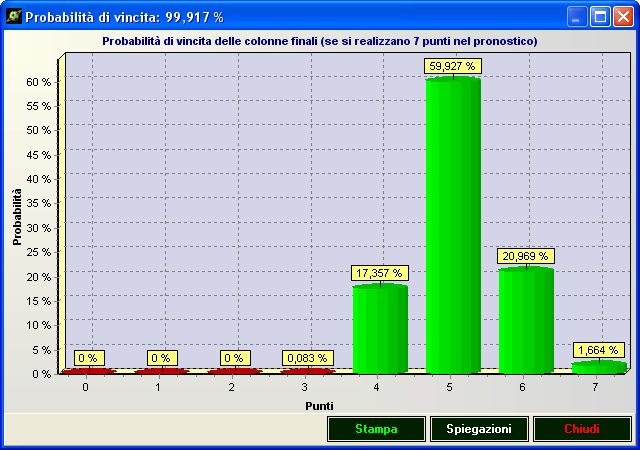This screenshot has height=450, width=640.
Task: Click the red marker for 0 punti
Action: click(x=88, y=371)
